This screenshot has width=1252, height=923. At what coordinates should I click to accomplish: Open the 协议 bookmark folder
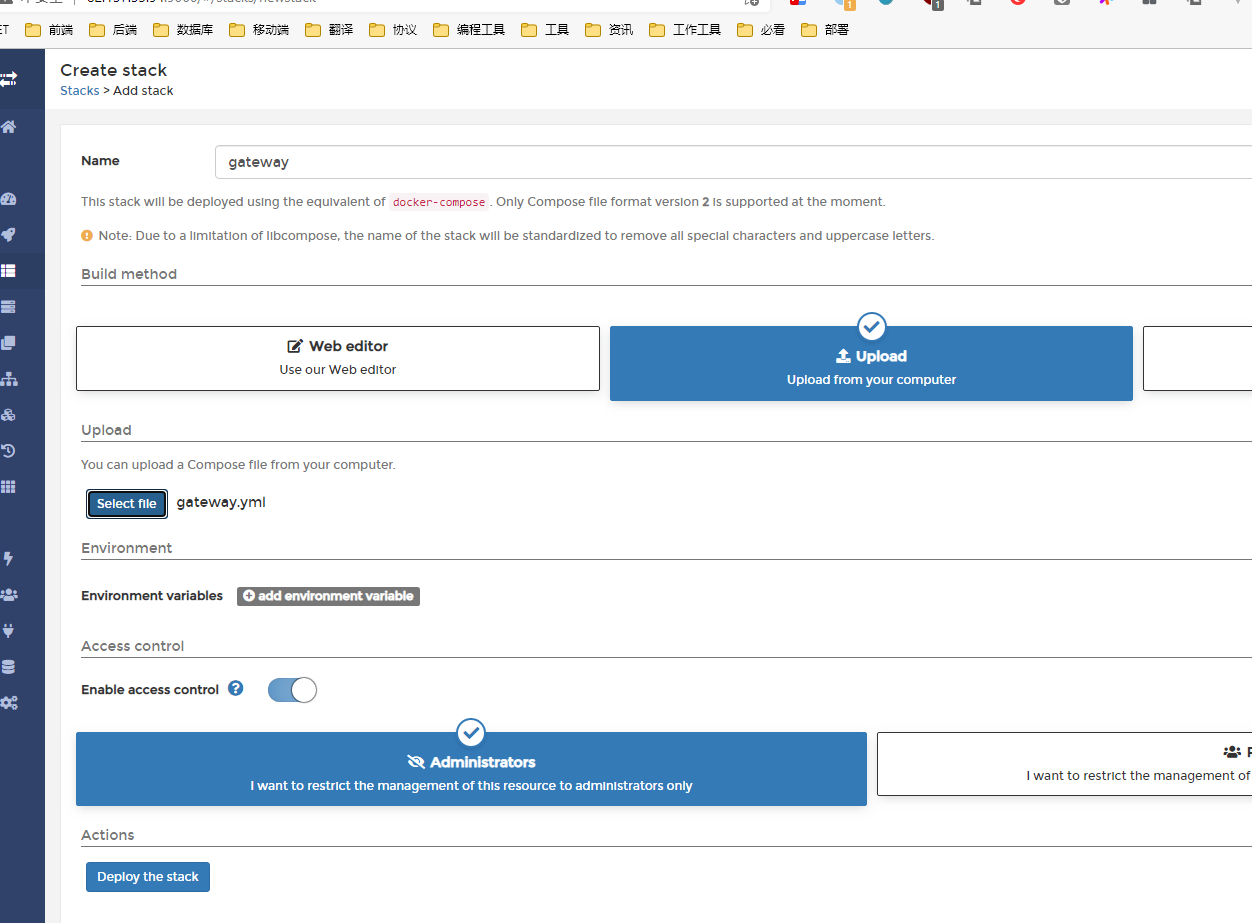tap(393, 30)
